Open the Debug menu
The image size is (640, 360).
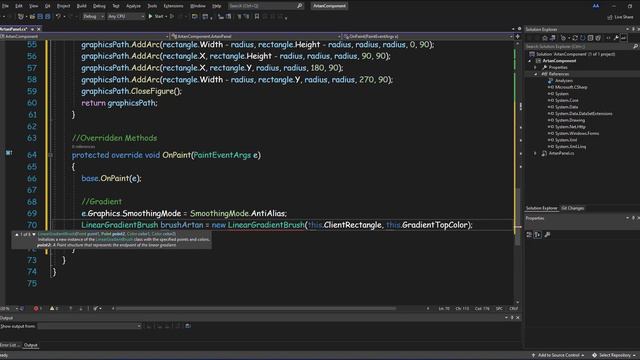tap(99, 6)
